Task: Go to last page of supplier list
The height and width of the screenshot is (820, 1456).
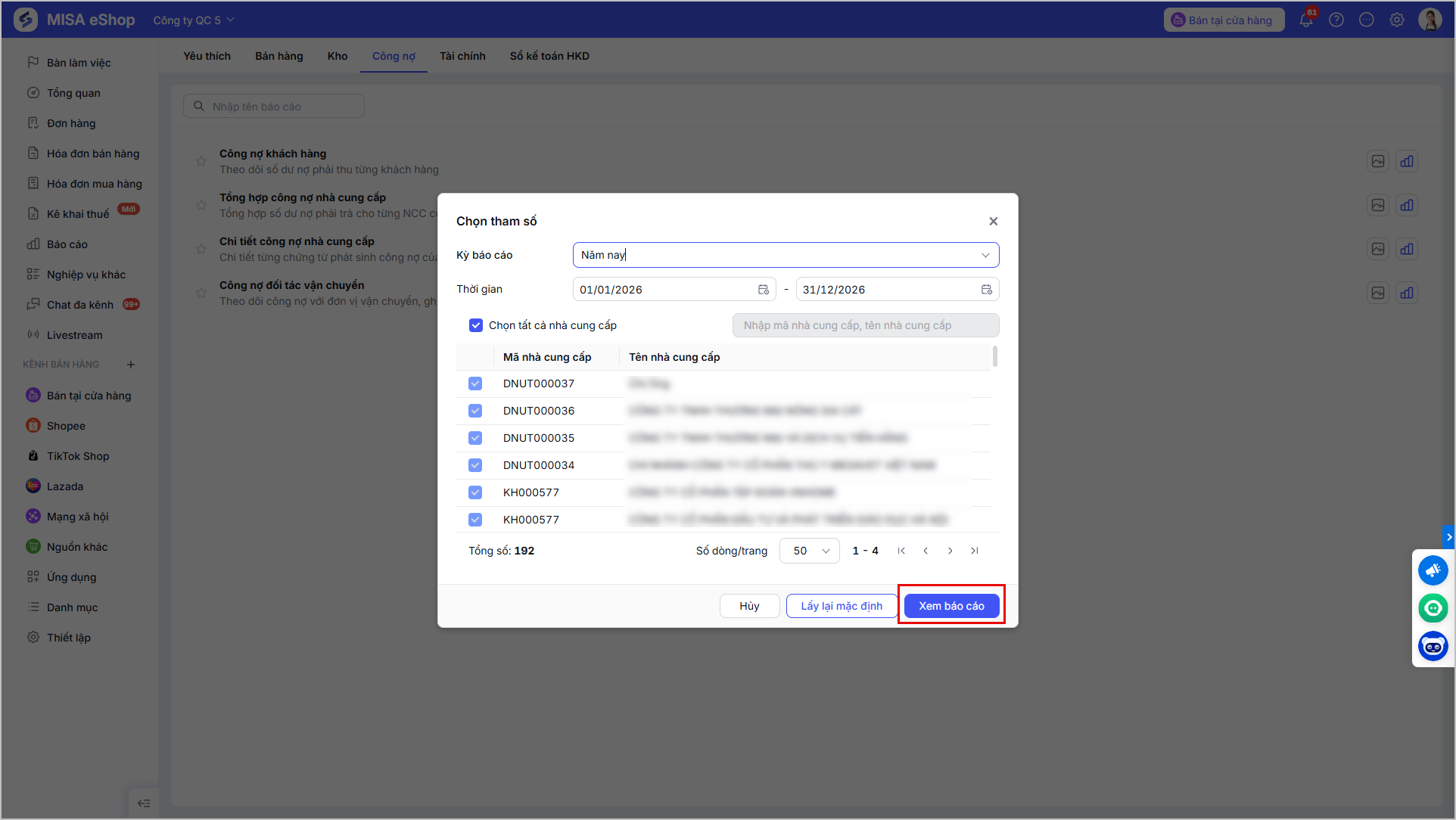Action: (975, 551)
